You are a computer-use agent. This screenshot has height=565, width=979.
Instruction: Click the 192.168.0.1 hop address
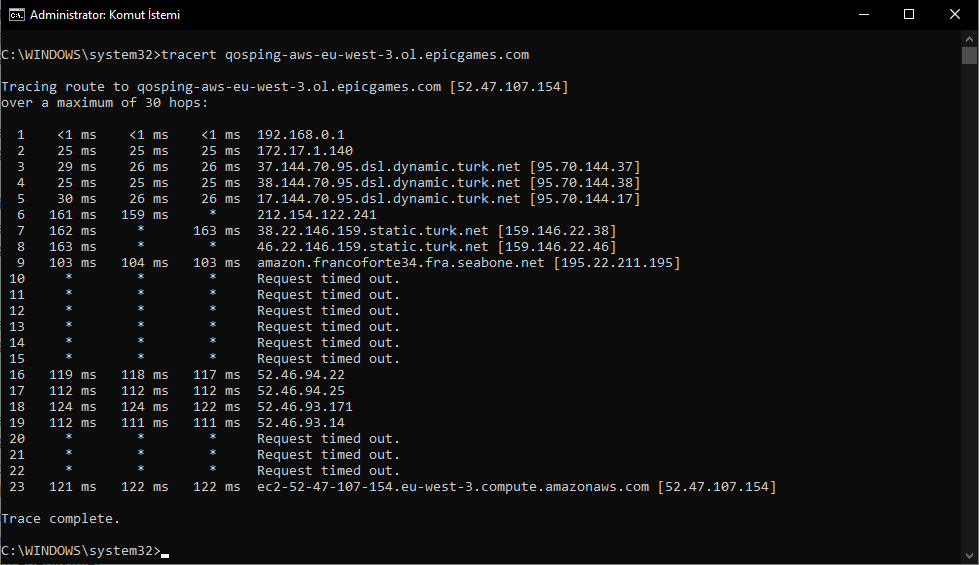tap(301, 135)
